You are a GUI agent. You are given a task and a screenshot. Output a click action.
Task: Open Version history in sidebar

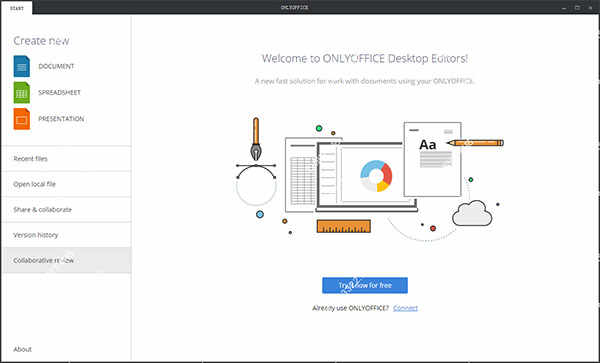(x=66, y=235)
